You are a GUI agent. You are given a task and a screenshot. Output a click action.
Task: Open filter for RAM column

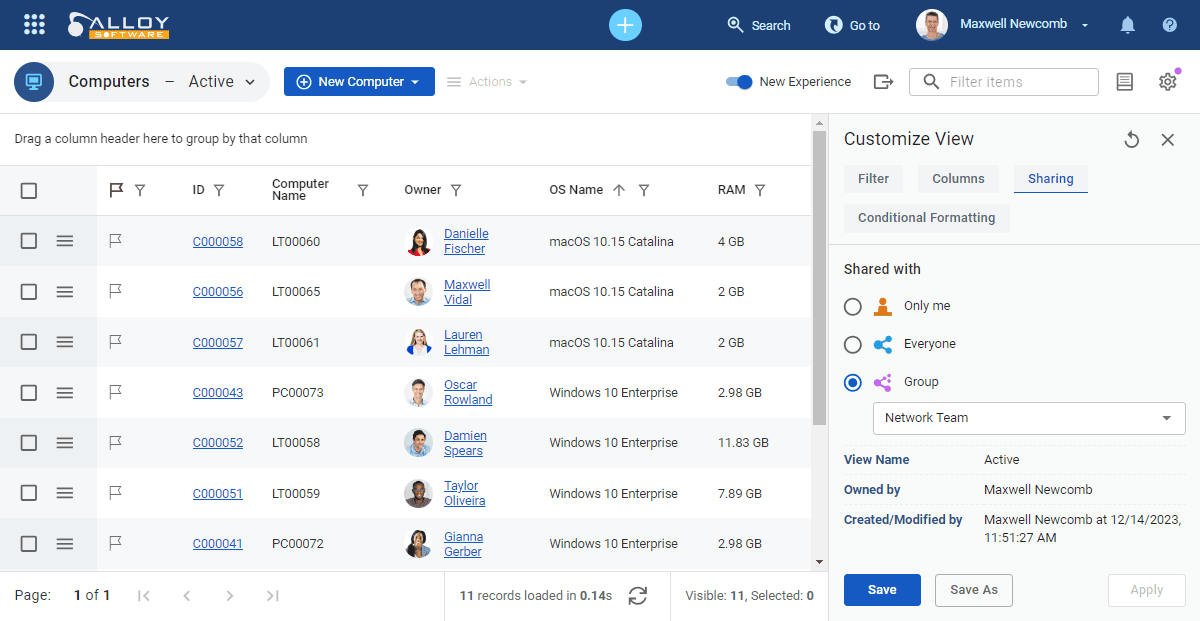click(x=760, y=190)
